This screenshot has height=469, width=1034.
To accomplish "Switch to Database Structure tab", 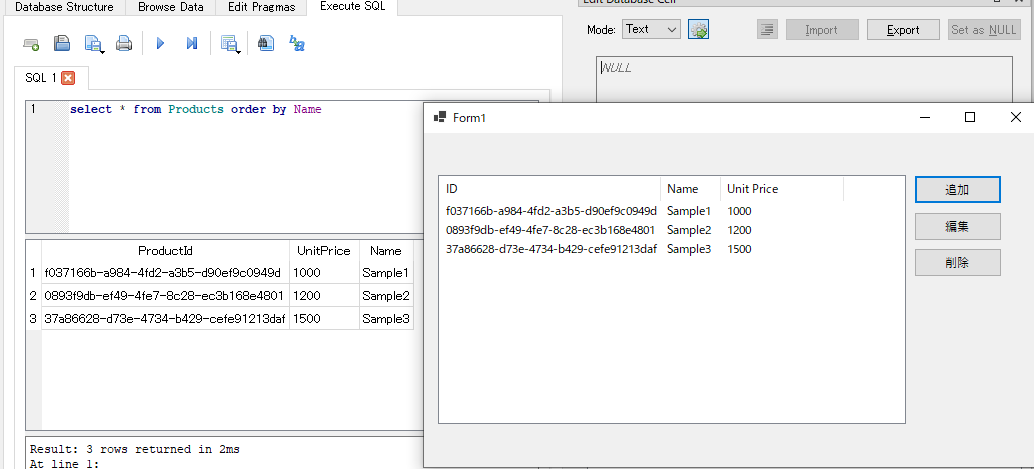I will point(64,7).
